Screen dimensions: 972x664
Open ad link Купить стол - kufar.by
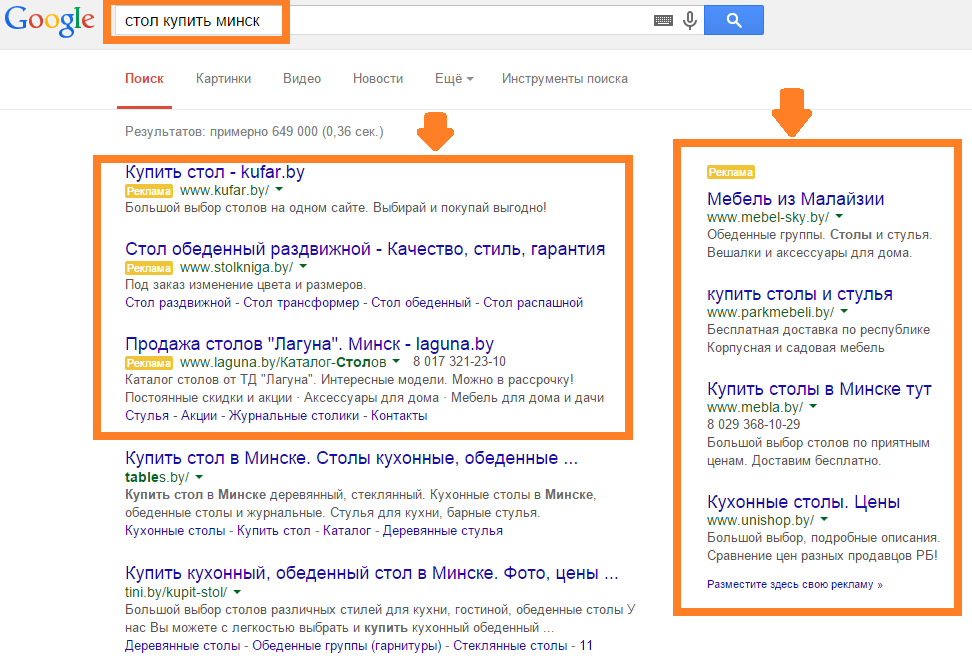(x=214, y=172)
